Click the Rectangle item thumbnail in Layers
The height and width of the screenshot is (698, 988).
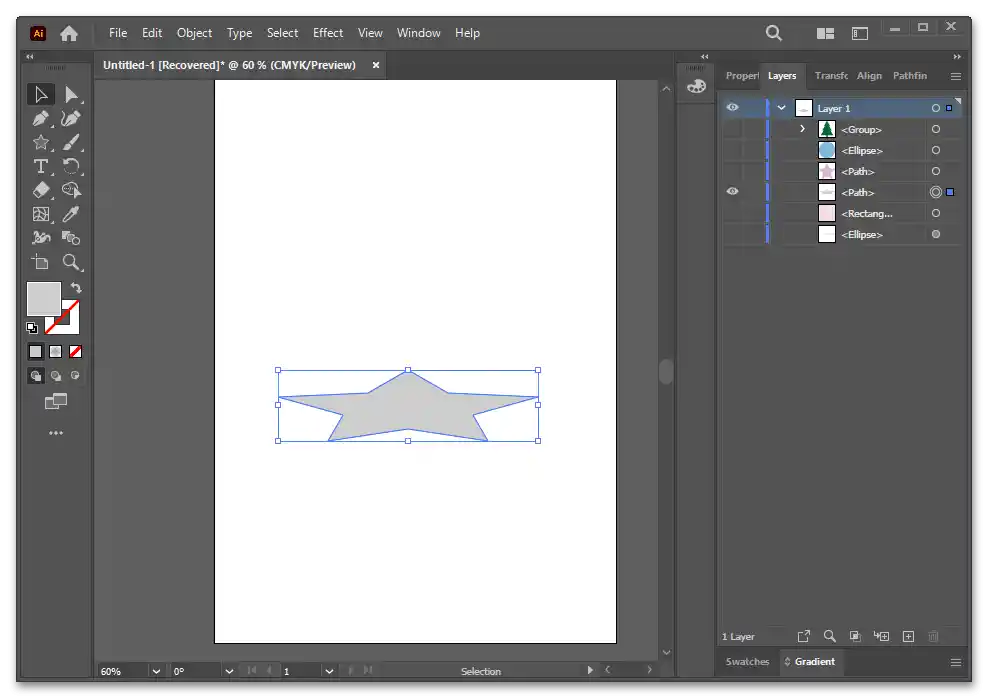[x=827, y=213]
